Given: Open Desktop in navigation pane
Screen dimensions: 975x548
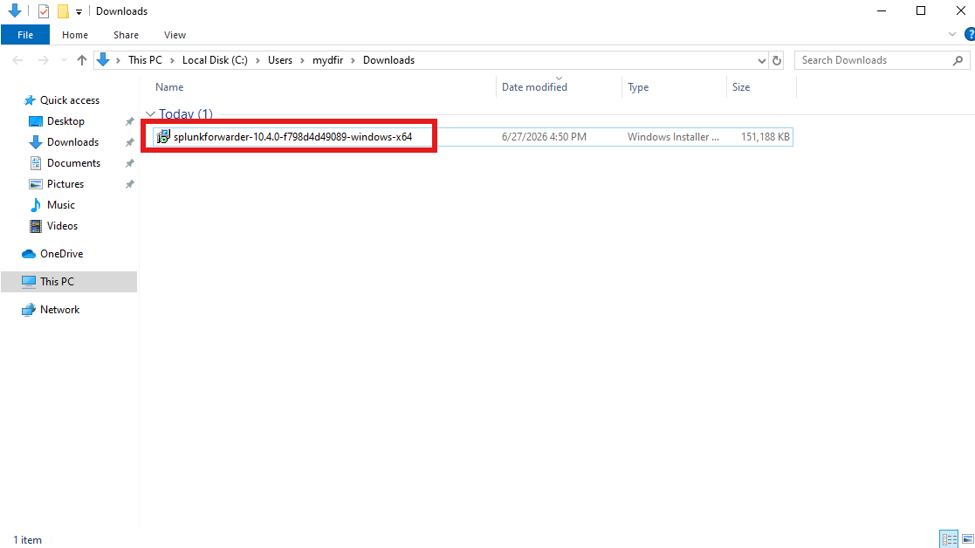Looking at the screenshot, I should 65,121.
